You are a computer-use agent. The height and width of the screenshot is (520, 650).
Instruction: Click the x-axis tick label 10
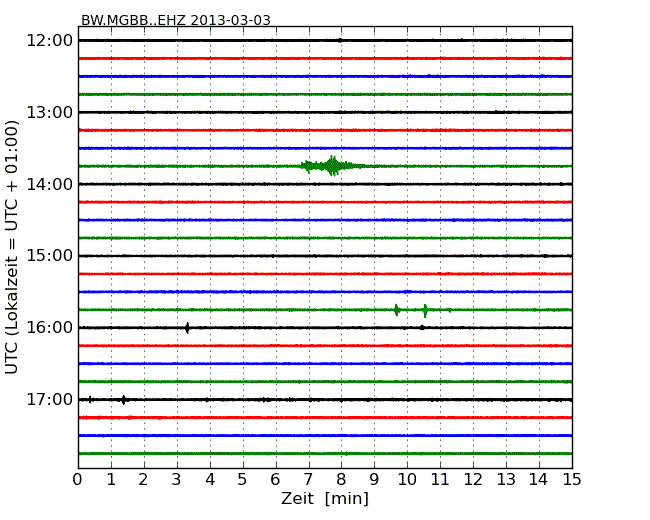(x=407, y=480)
